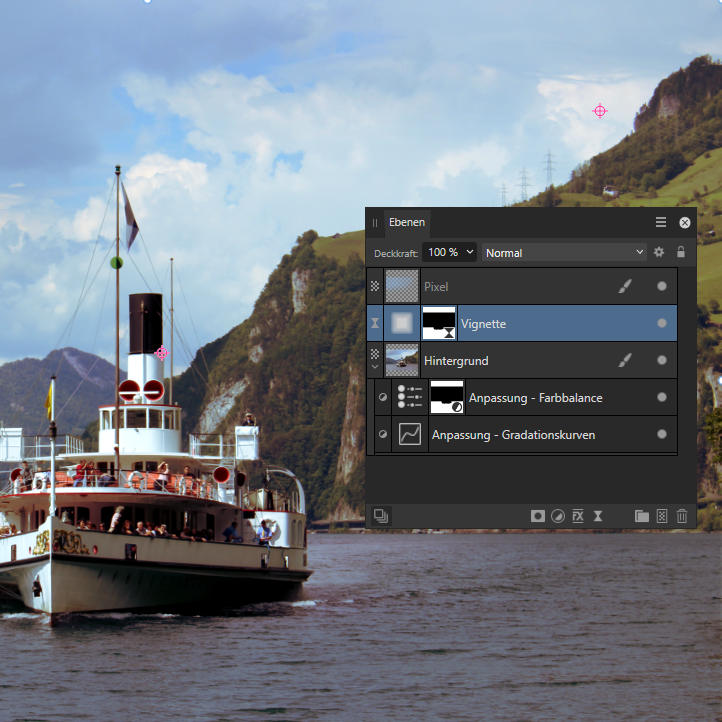The height and width of the screenshot is (722, 722).
Task: Select the Hintergrund layer name
Action: [456, 361]
